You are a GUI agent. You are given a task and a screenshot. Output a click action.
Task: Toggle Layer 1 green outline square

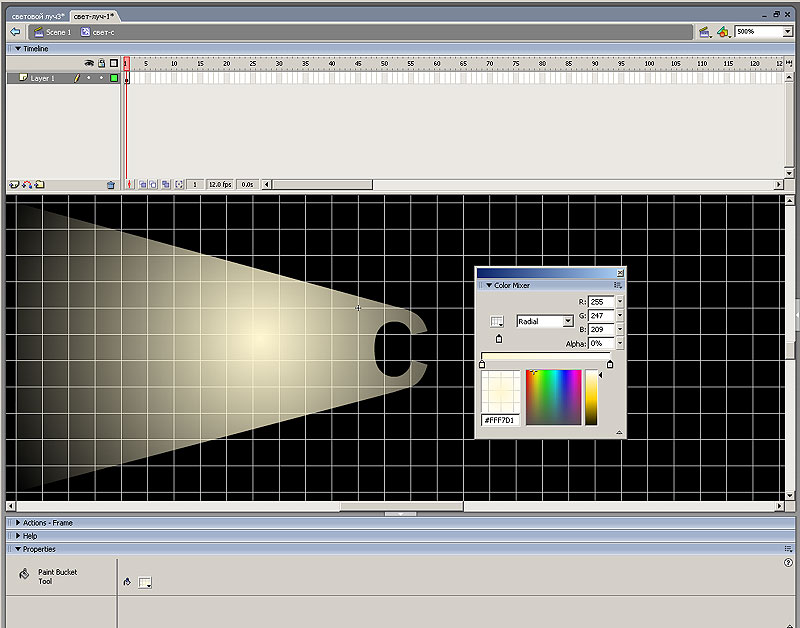114,78
